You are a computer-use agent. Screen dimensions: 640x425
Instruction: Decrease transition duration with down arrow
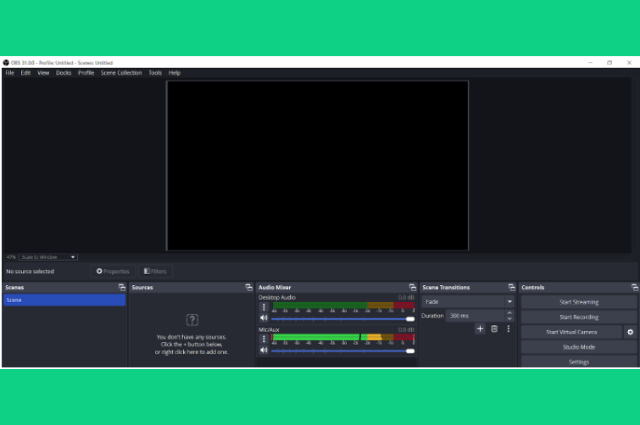[x=509, y=318]
